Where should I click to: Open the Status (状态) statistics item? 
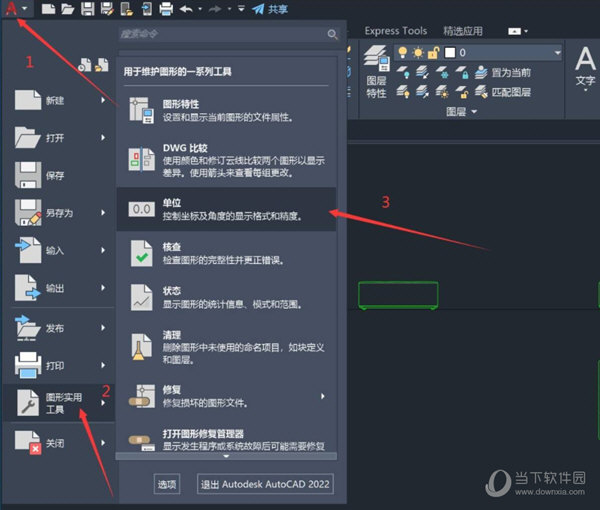(x=226, y=297)
